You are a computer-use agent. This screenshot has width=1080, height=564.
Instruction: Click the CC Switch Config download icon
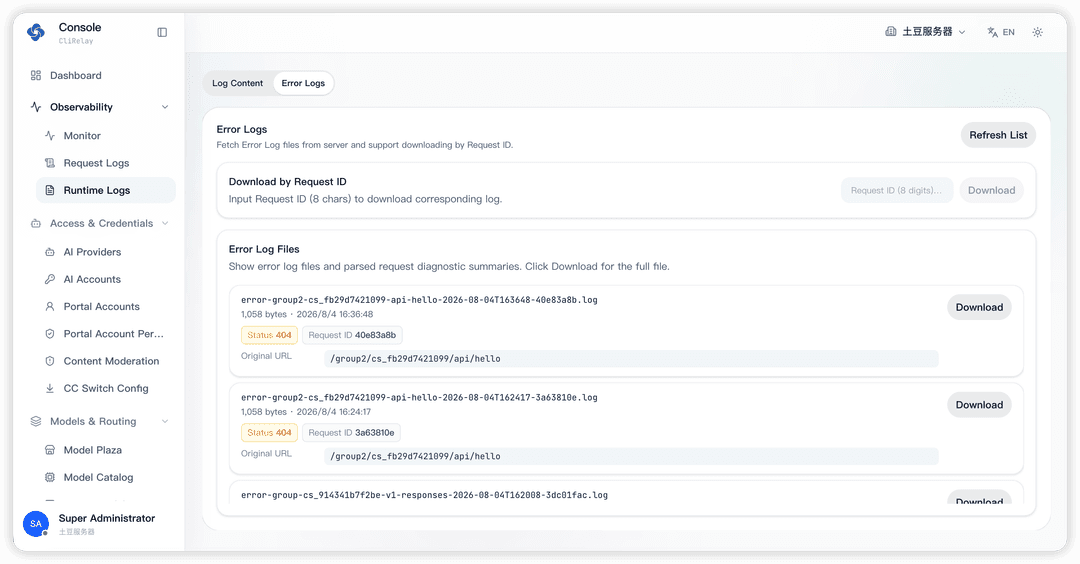click(50, 388)
